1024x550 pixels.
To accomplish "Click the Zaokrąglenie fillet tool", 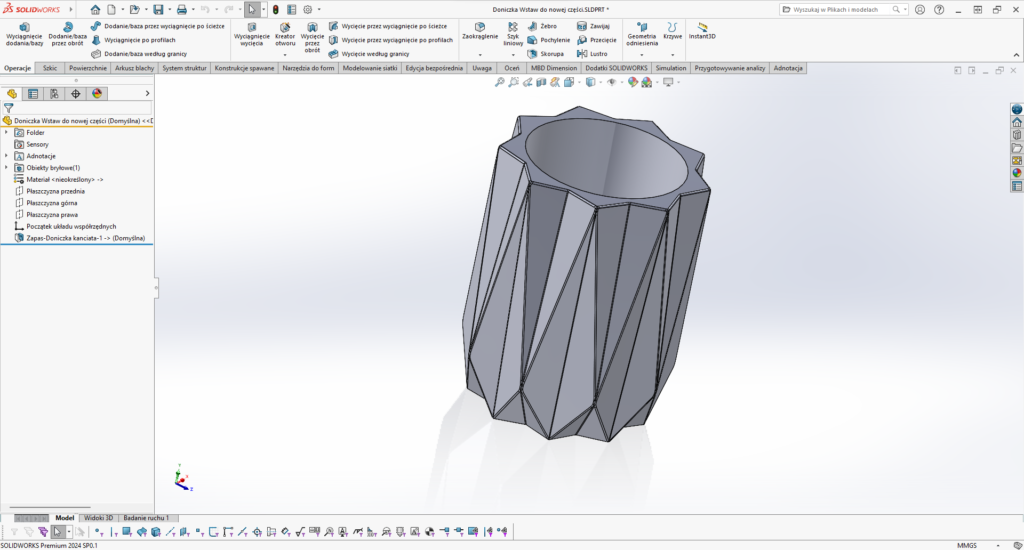I will tap(480, 30).
